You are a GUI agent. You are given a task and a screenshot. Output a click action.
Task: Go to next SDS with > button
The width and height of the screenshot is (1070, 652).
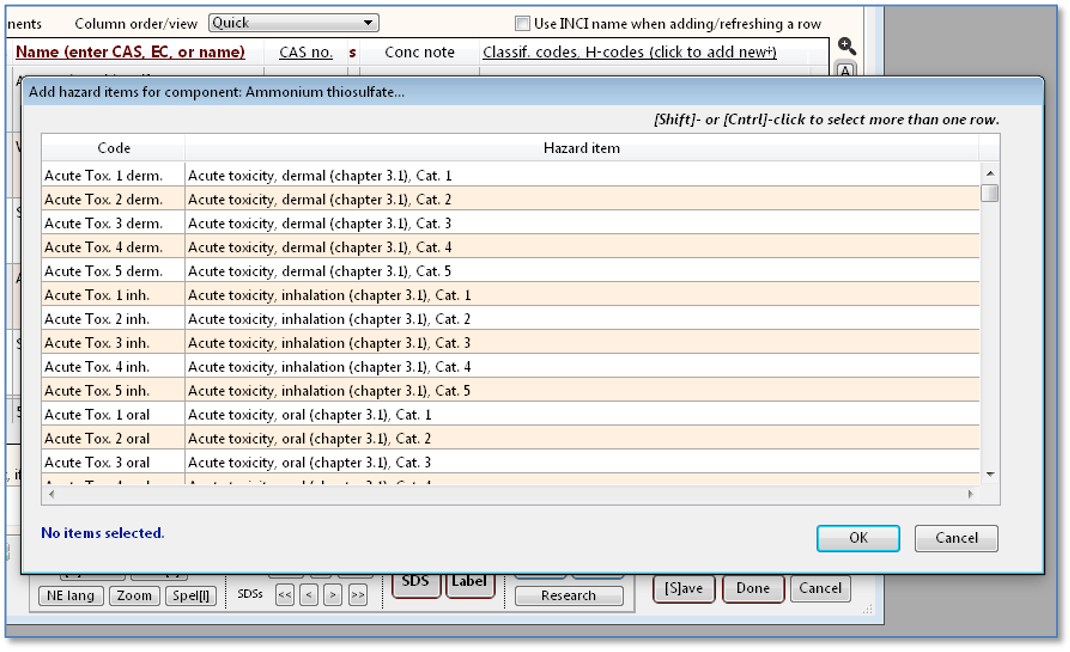point(332,595)
